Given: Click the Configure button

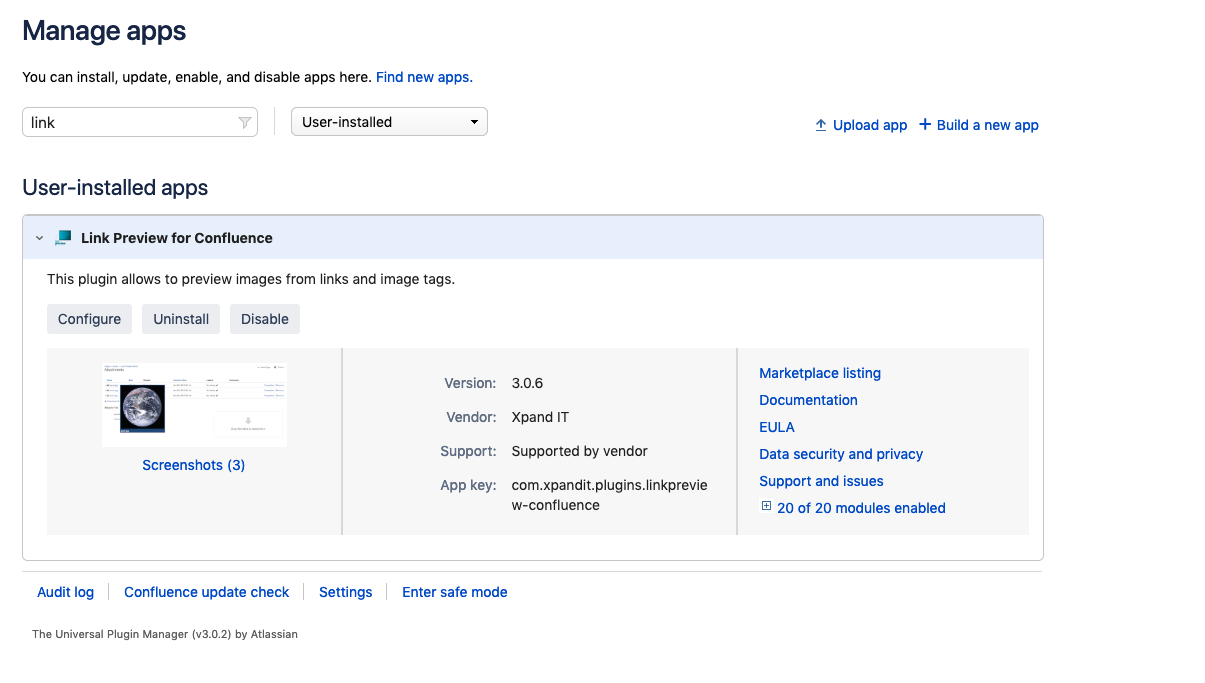Looking at the screenshot, I should tap(89, 318).
